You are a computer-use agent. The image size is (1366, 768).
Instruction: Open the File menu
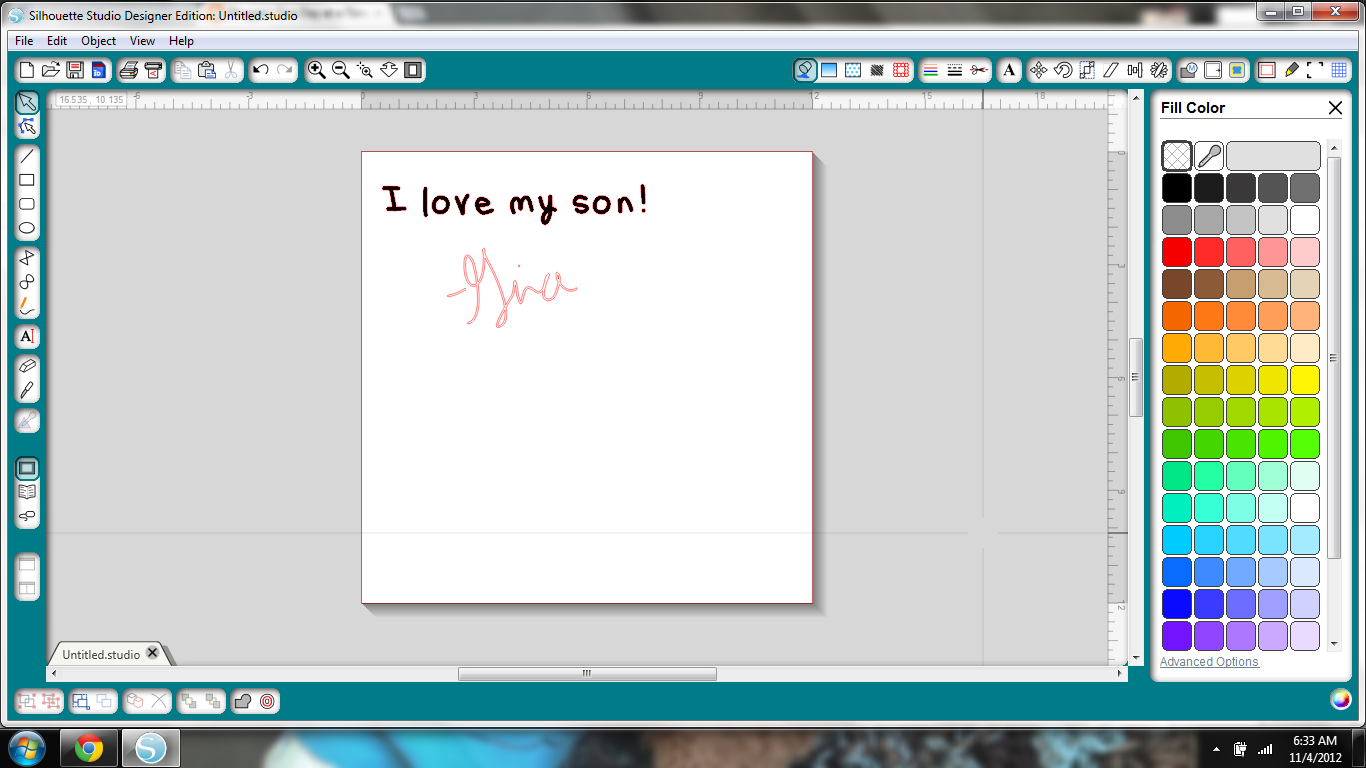(x=24, y=41)
